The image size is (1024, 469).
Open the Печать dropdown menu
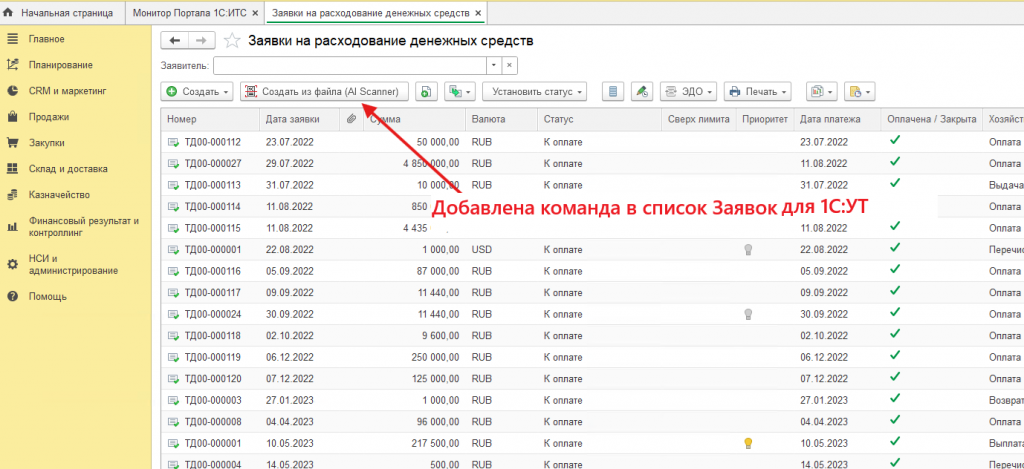tap(757, 91)
